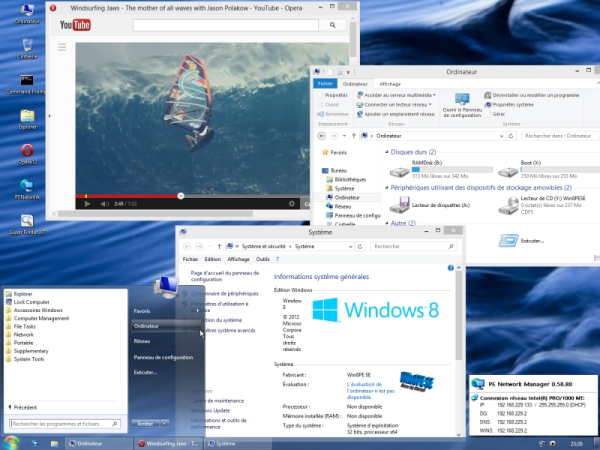Launch Command Prompt desktop icon
The width and height of the screenshot is (600, 450).
click(26, 84)
